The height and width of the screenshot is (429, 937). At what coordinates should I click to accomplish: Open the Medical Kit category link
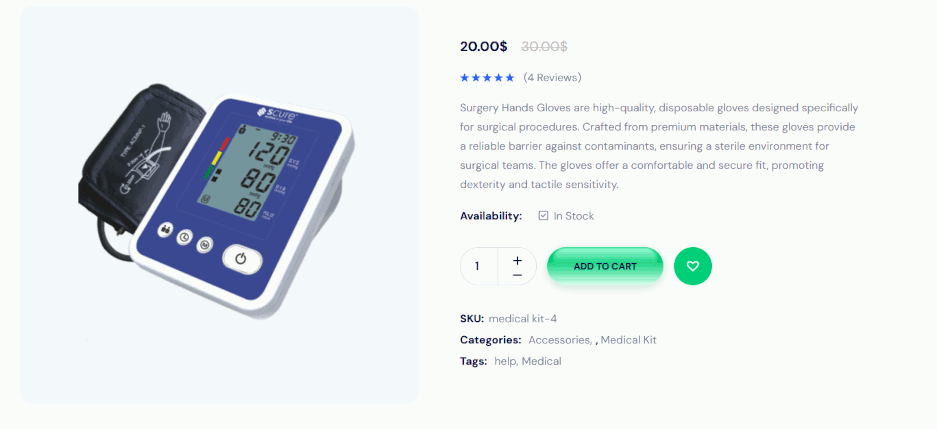click(628, 340)
